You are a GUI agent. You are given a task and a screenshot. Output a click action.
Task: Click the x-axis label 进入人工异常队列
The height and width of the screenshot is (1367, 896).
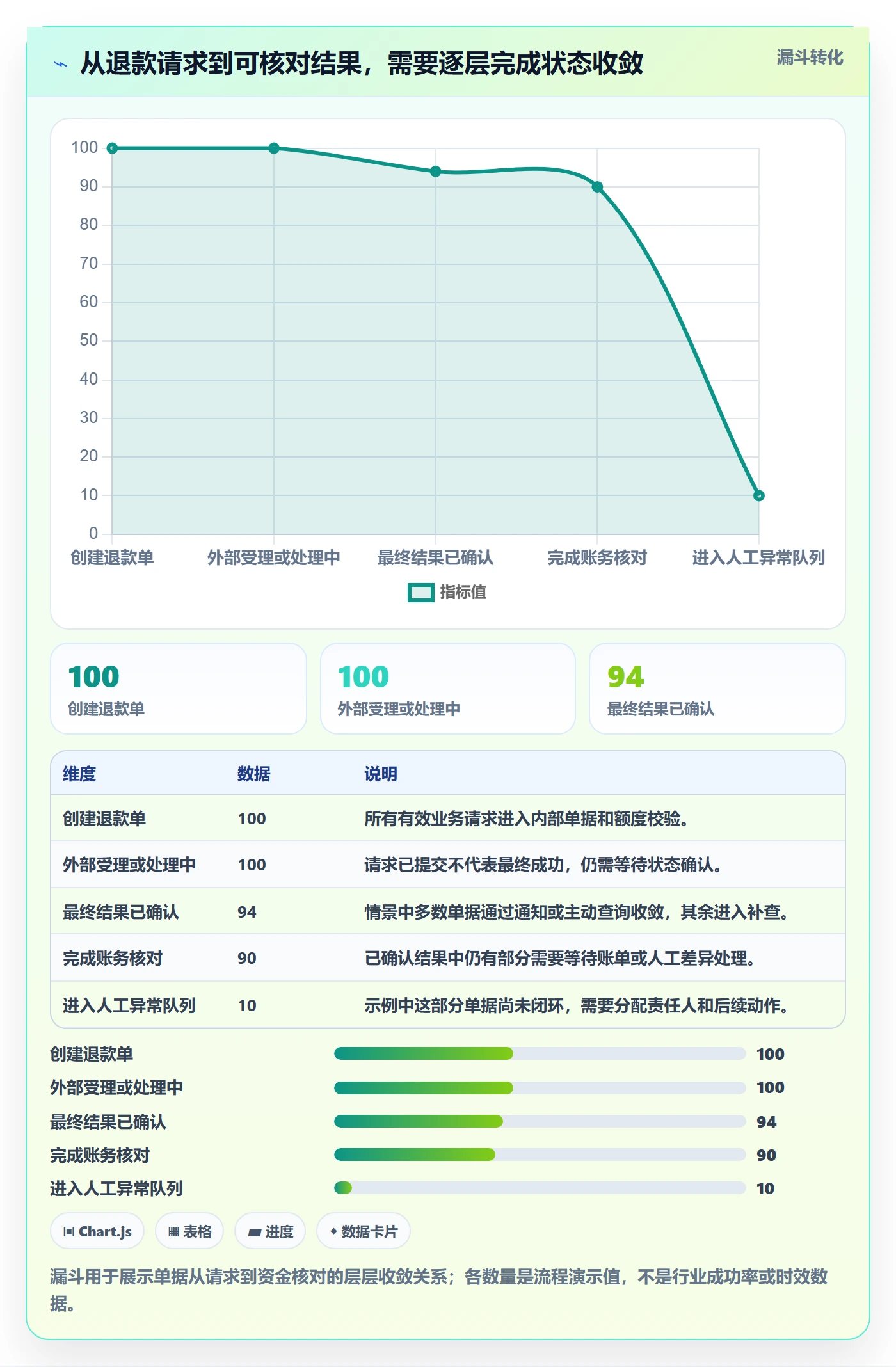(x=758, y=558)
